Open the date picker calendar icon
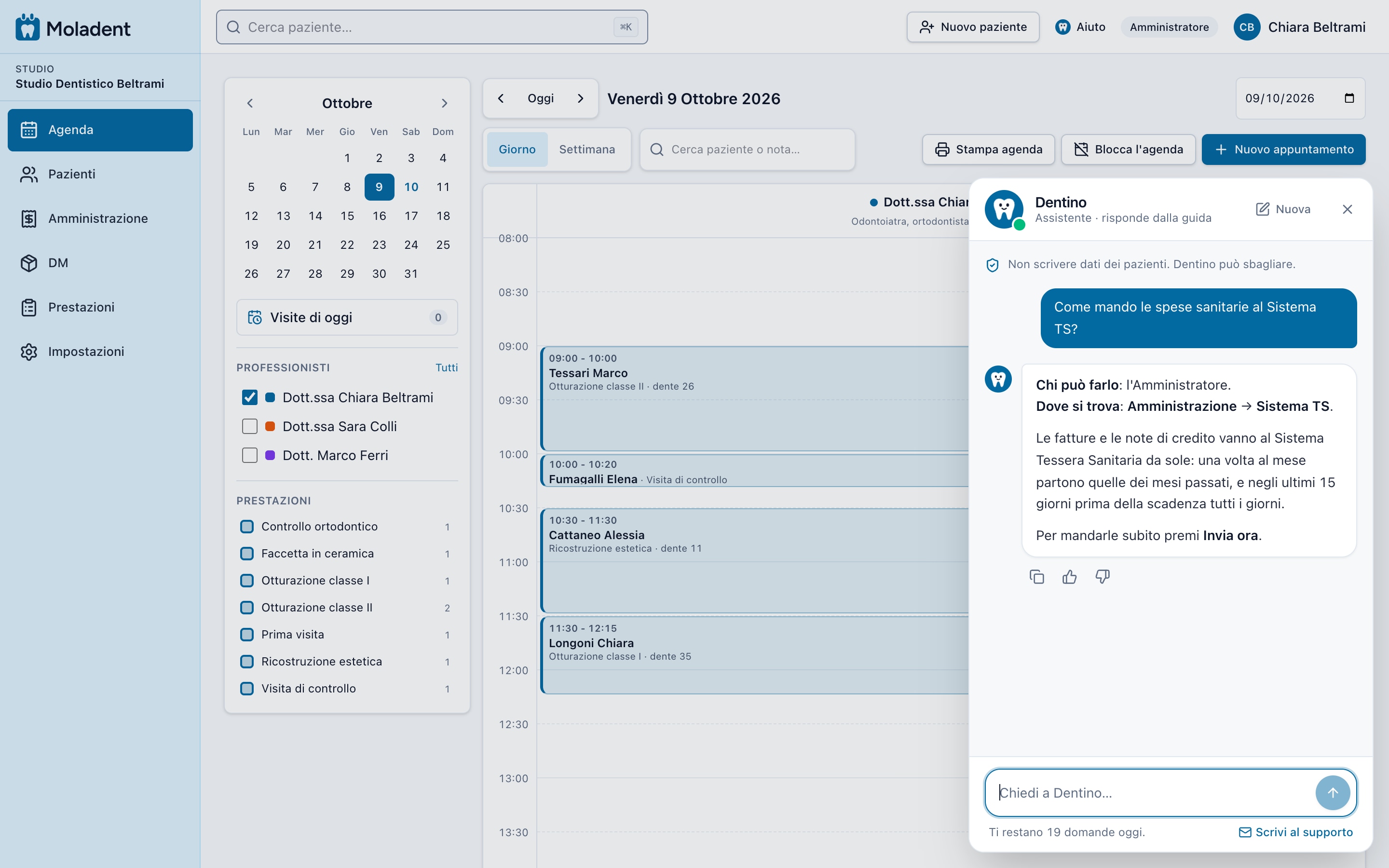Screen dimensions: 1389x868 point(1349,98)
